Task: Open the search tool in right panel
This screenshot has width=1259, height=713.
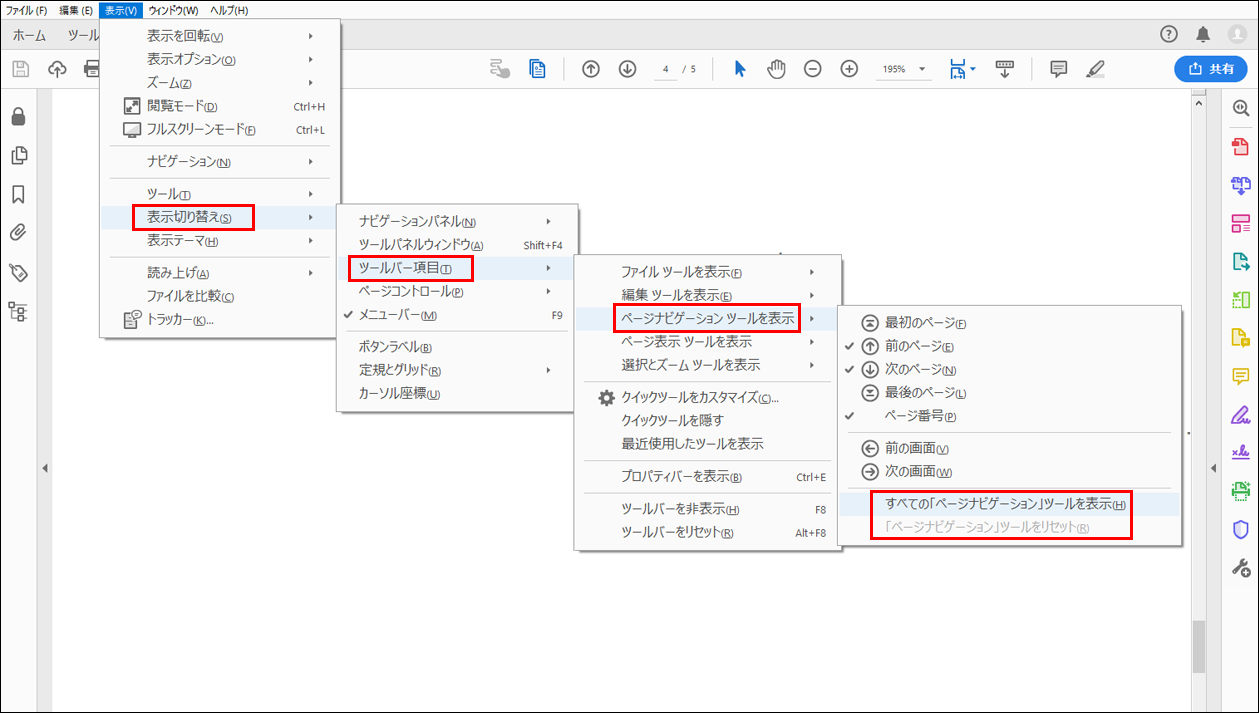Action: (x=1241, y=108)
